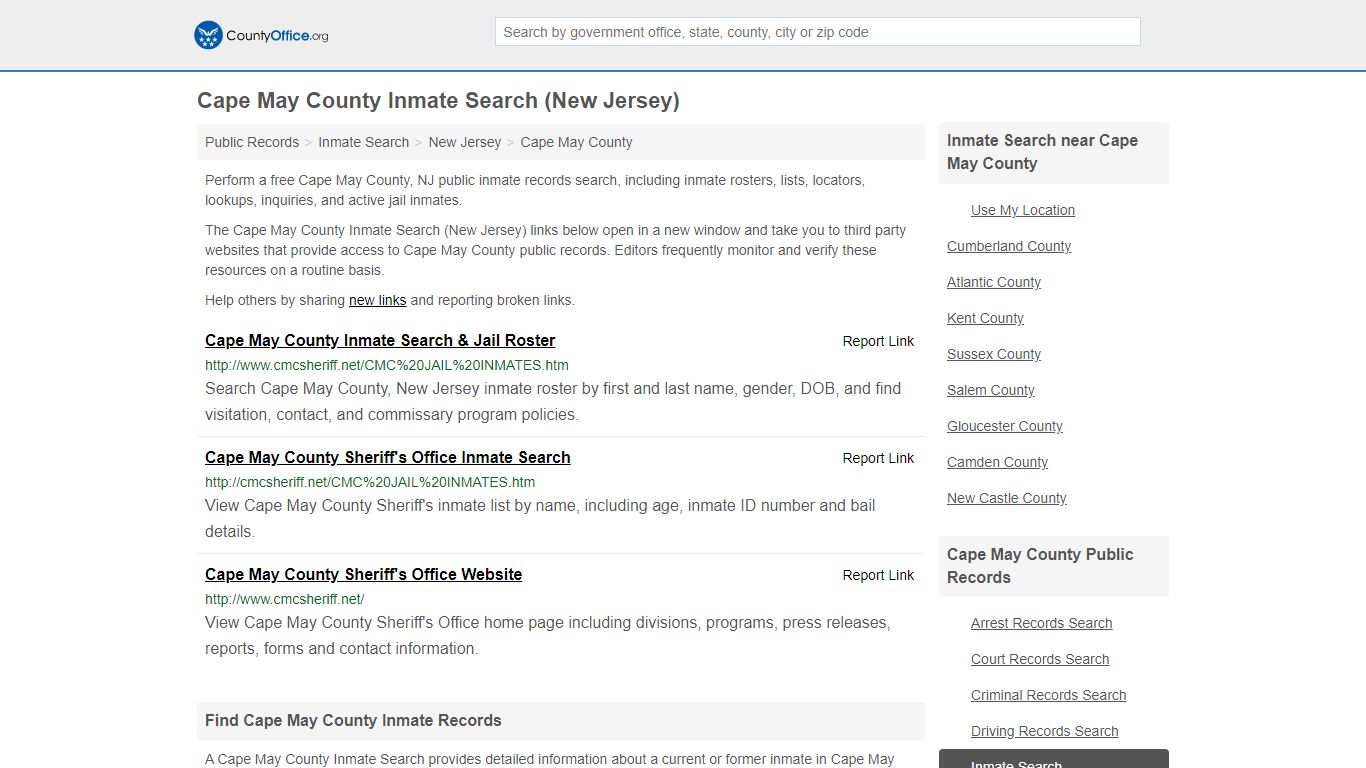Choose Use My Location

(x=1023, y=210)
